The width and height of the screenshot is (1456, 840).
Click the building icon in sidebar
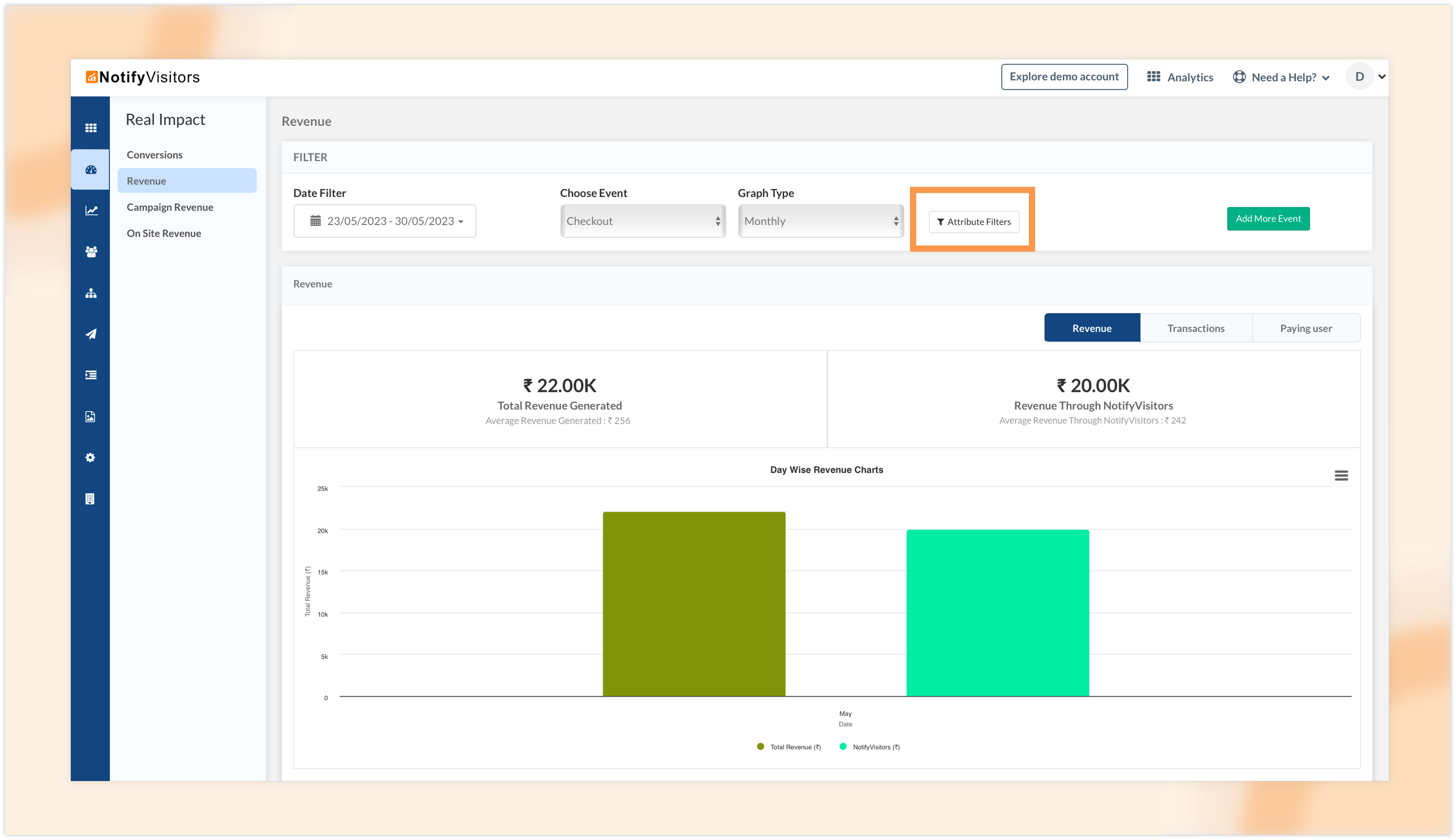pyautogui.click(x=90, y=499)
